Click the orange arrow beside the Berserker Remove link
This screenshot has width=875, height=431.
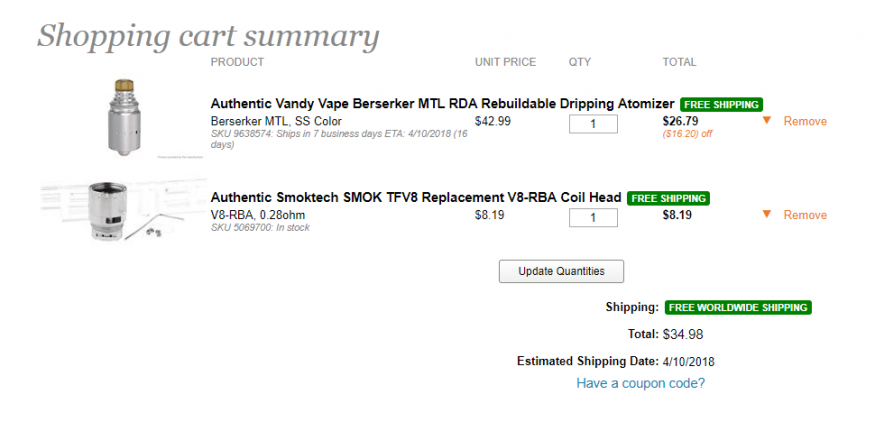[766, 121]
